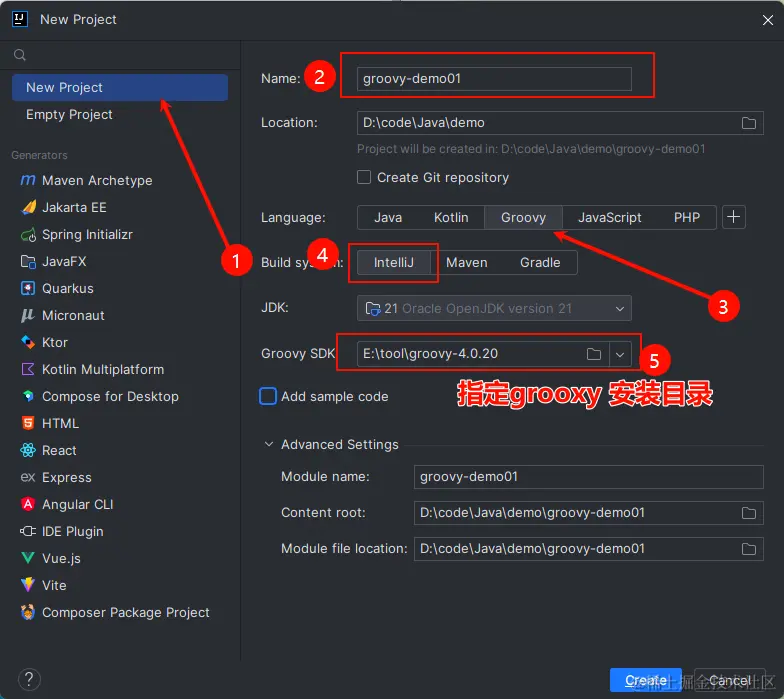Select Empty Project in sidebar
784x699 pixels.
[120, 114]
